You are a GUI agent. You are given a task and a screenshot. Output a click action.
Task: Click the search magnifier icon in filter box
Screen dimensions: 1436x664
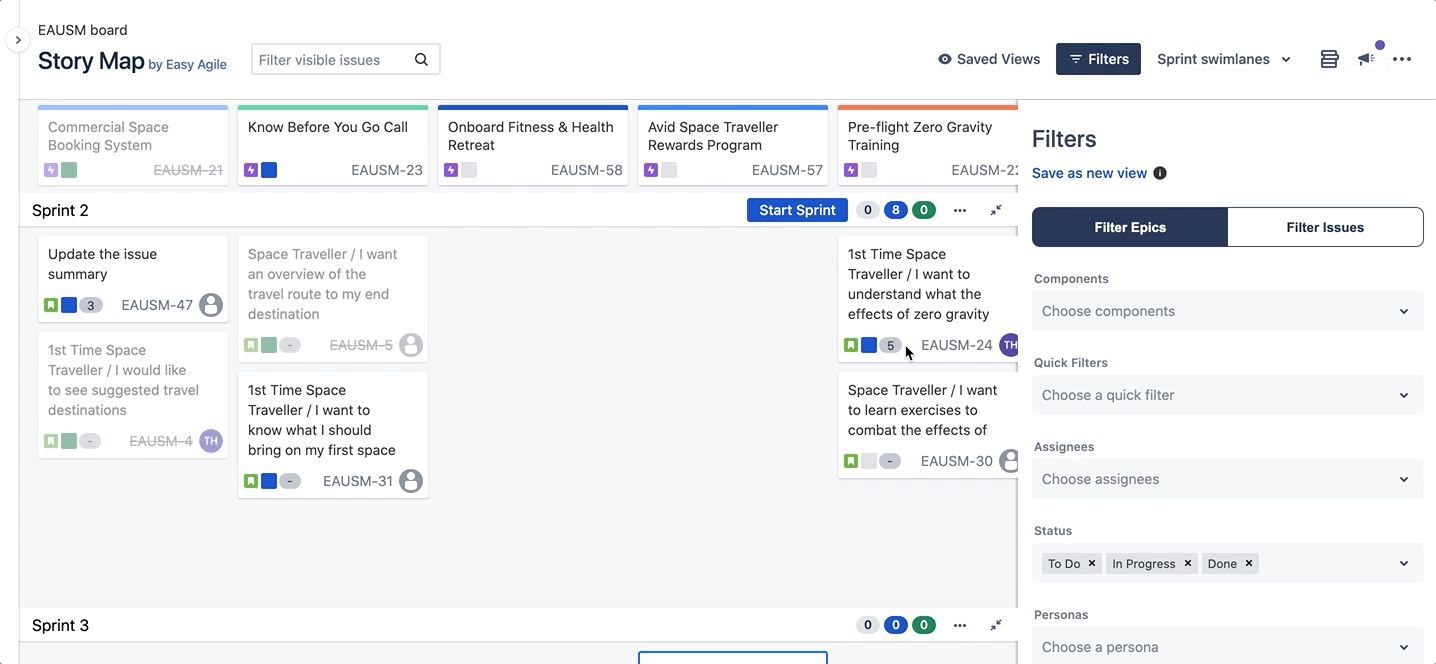(421, 60)
